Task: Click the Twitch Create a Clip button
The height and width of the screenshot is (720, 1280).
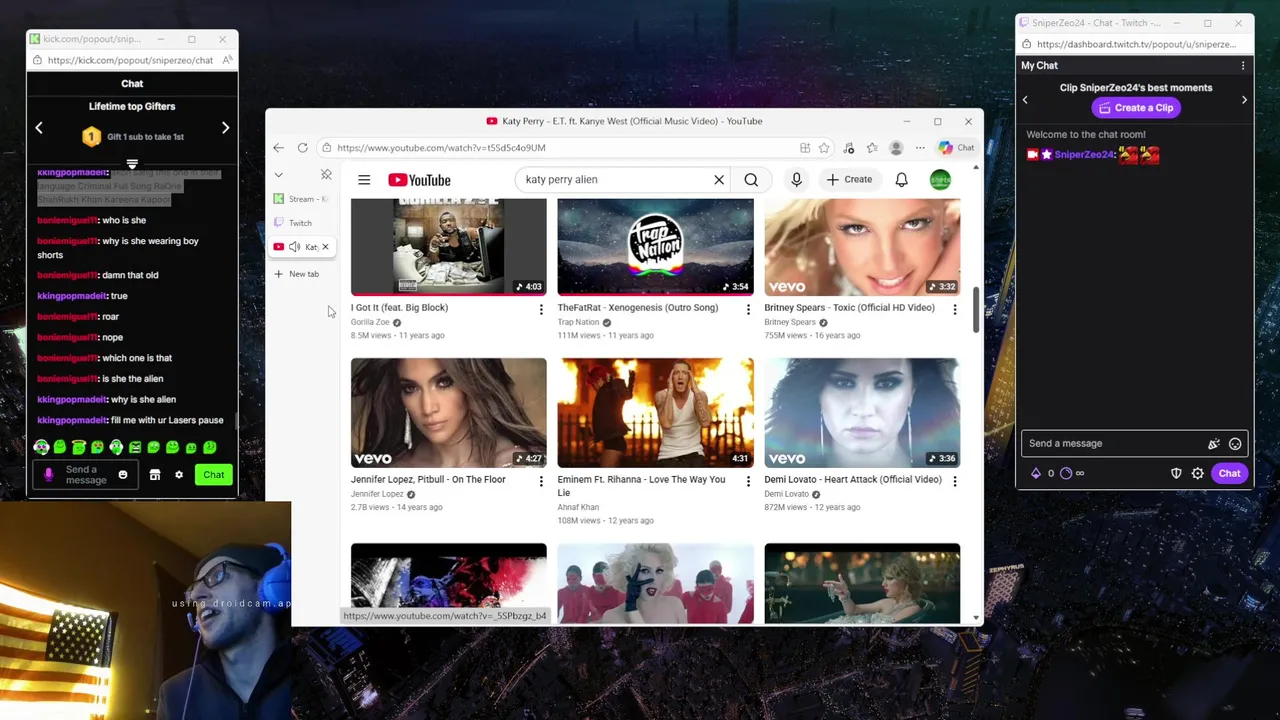Action: [x=1136, y=108]
